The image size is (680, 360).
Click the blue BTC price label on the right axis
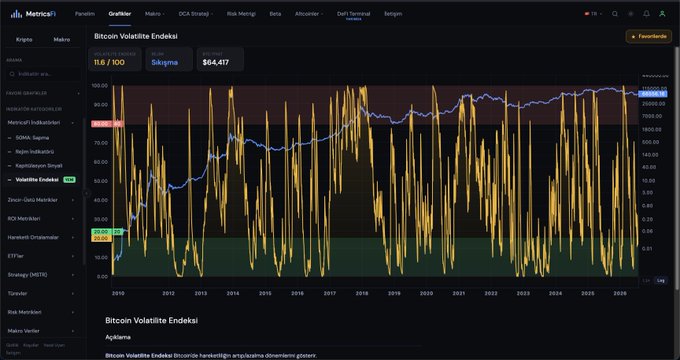(x=653, y=94)
